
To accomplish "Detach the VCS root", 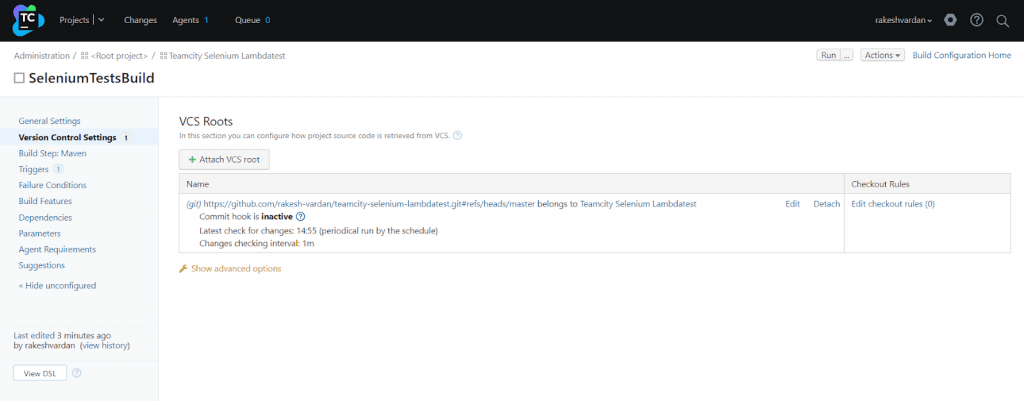I will 826,204.
